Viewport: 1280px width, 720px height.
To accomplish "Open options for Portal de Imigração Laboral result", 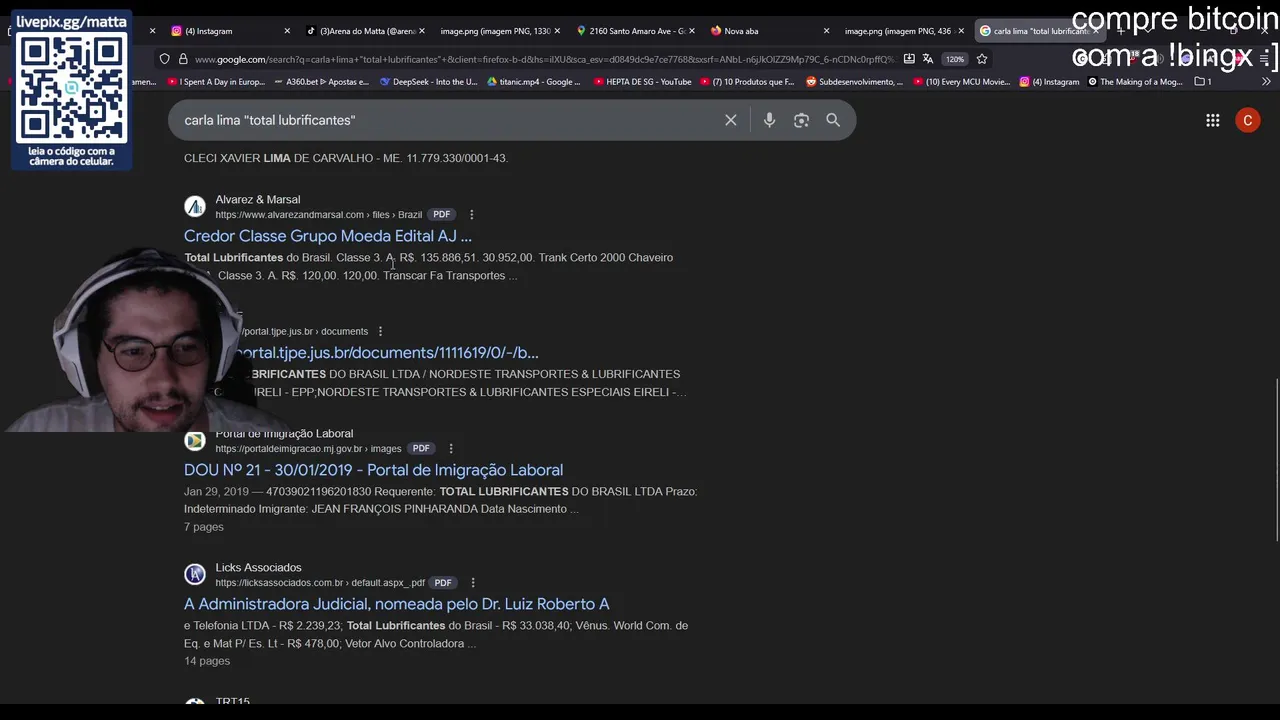I will (x=451, y=448).
